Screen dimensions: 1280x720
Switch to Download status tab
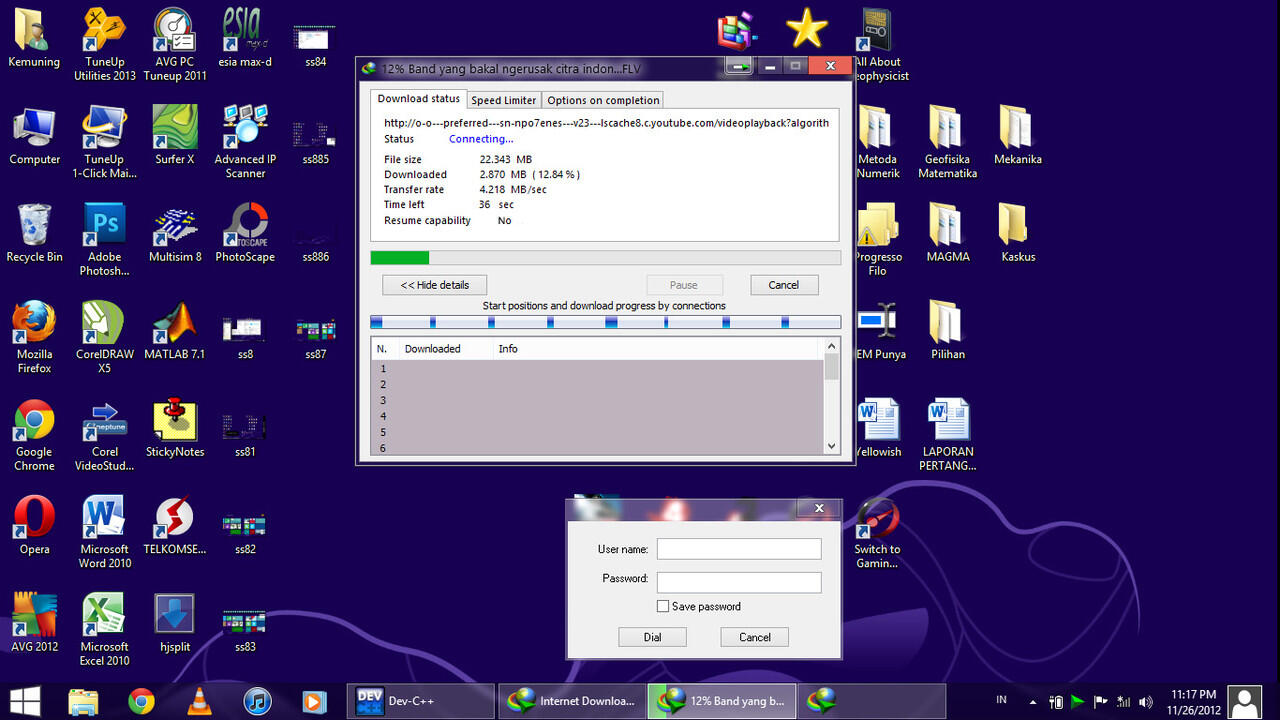(418, 99)
